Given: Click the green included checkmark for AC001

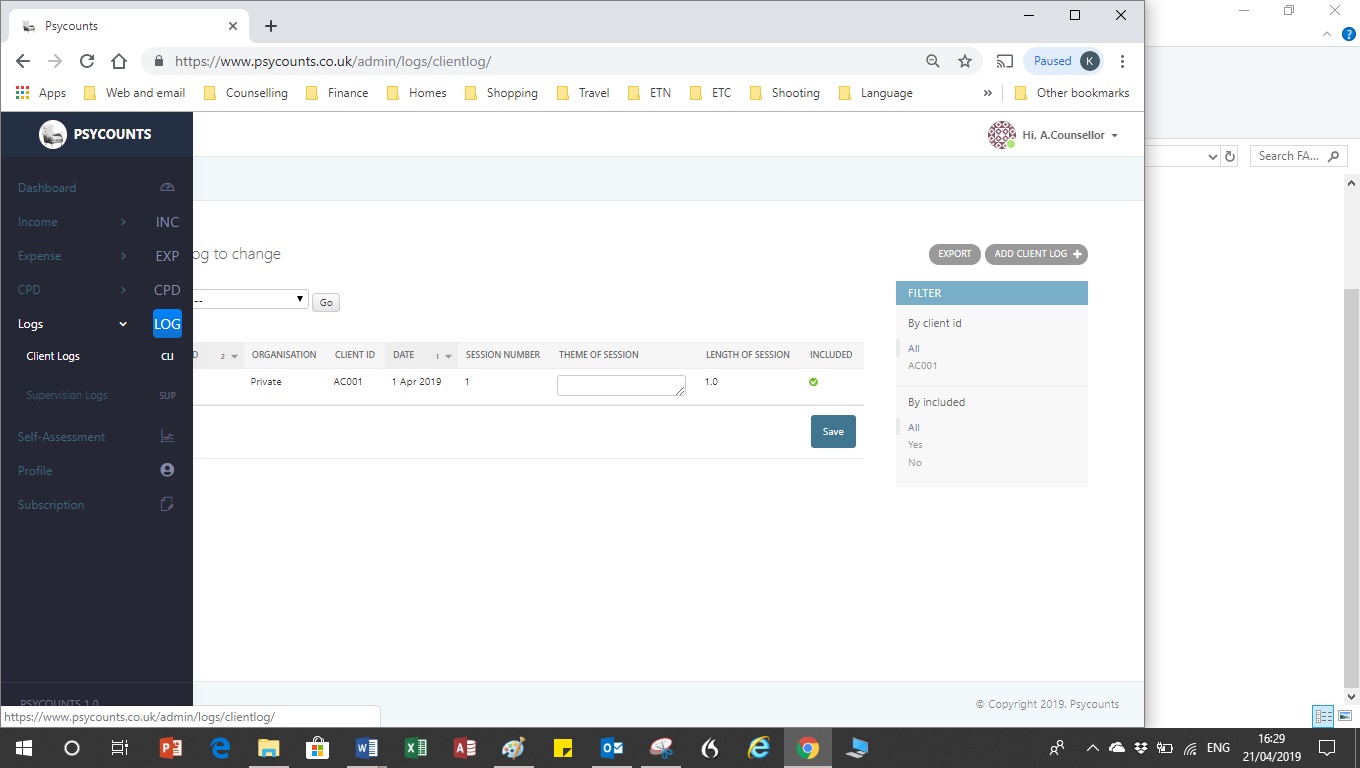Looking at the screenshot, I should [x=813, y=382].
